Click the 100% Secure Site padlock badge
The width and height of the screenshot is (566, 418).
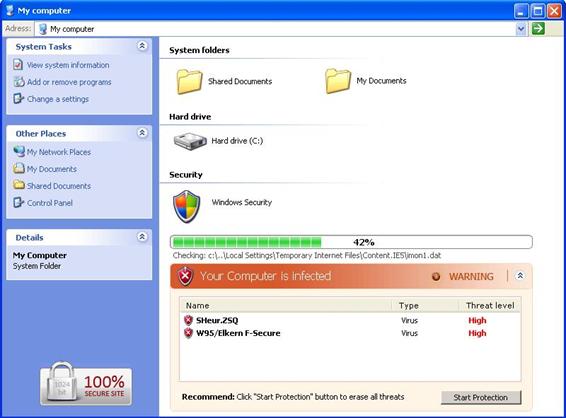(86, 384)
